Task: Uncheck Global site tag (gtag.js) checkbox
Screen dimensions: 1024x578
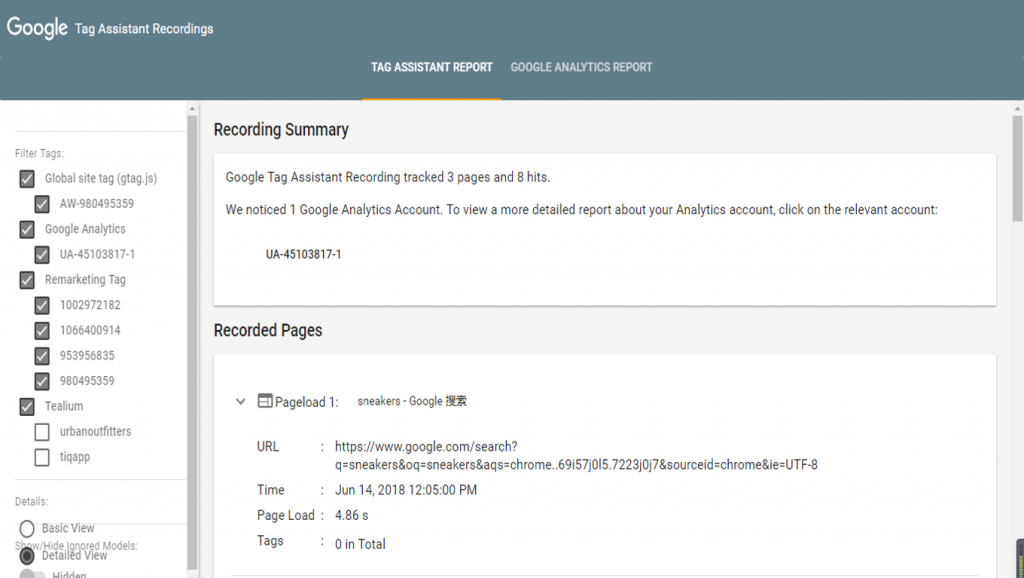Action: click(x=27, y=179)
